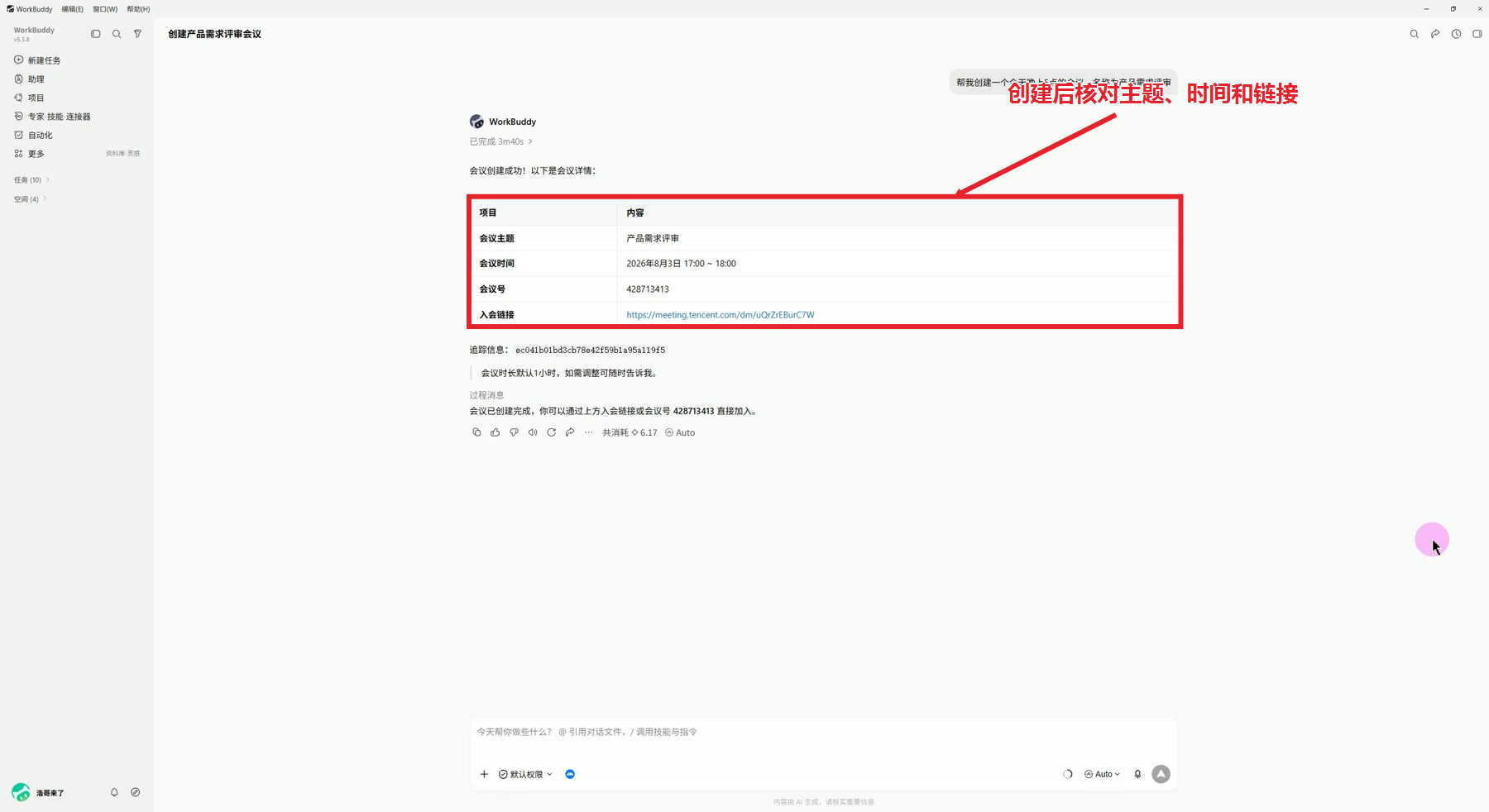Toggle the sidebar panel icon
Viewport: 1489px width, 812px height.
click(95, 34)
